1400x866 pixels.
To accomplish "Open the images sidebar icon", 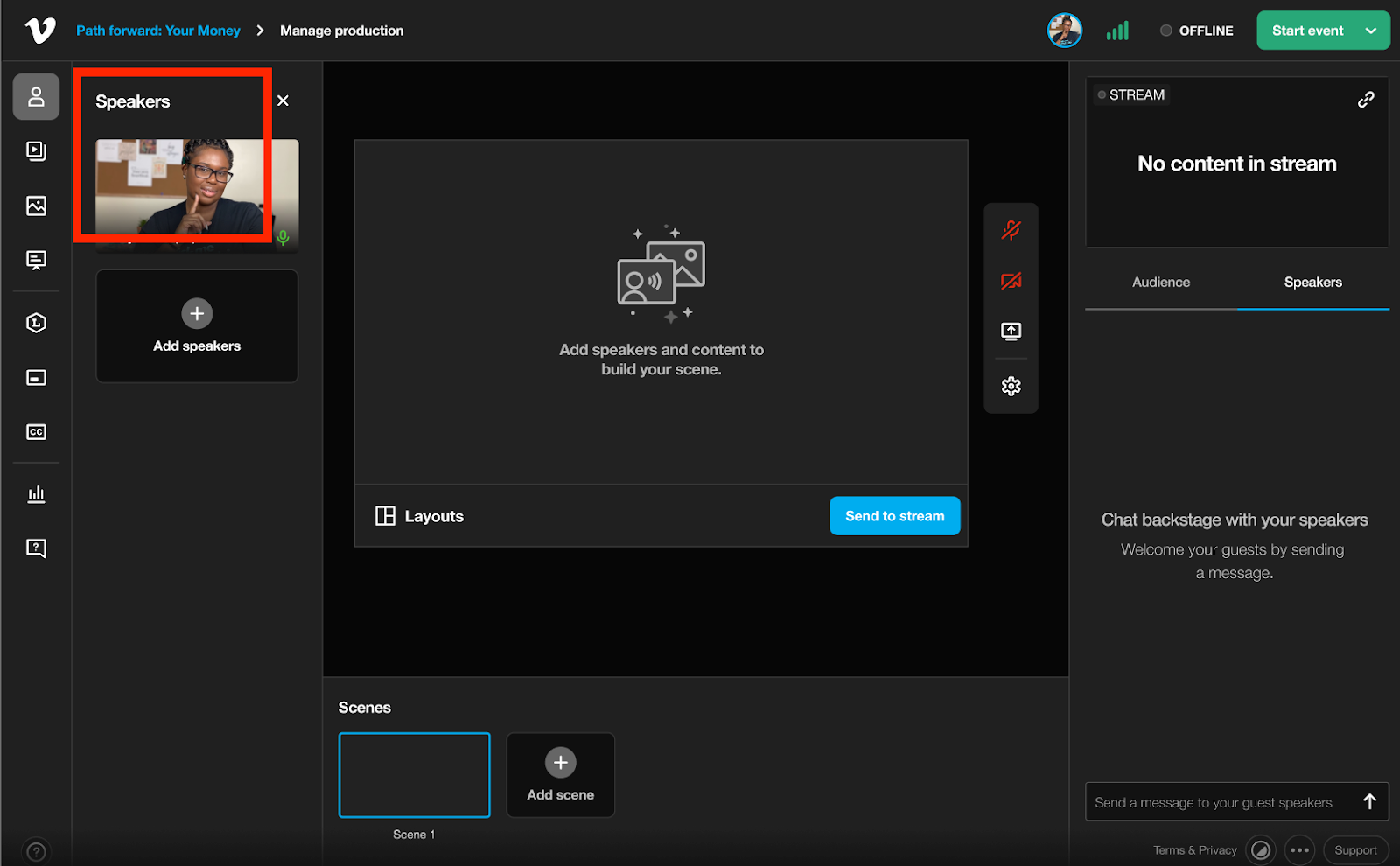I will (36, 206).
